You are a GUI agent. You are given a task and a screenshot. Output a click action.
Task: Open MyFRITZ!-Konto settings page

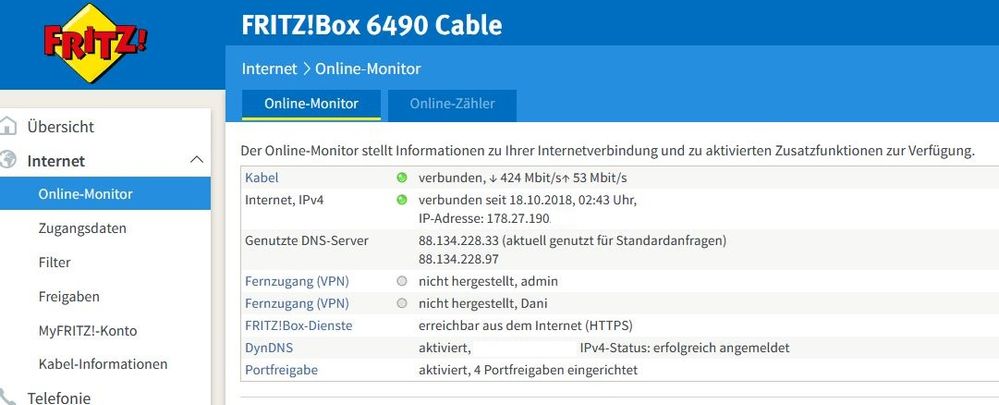(x=87, y=330)
